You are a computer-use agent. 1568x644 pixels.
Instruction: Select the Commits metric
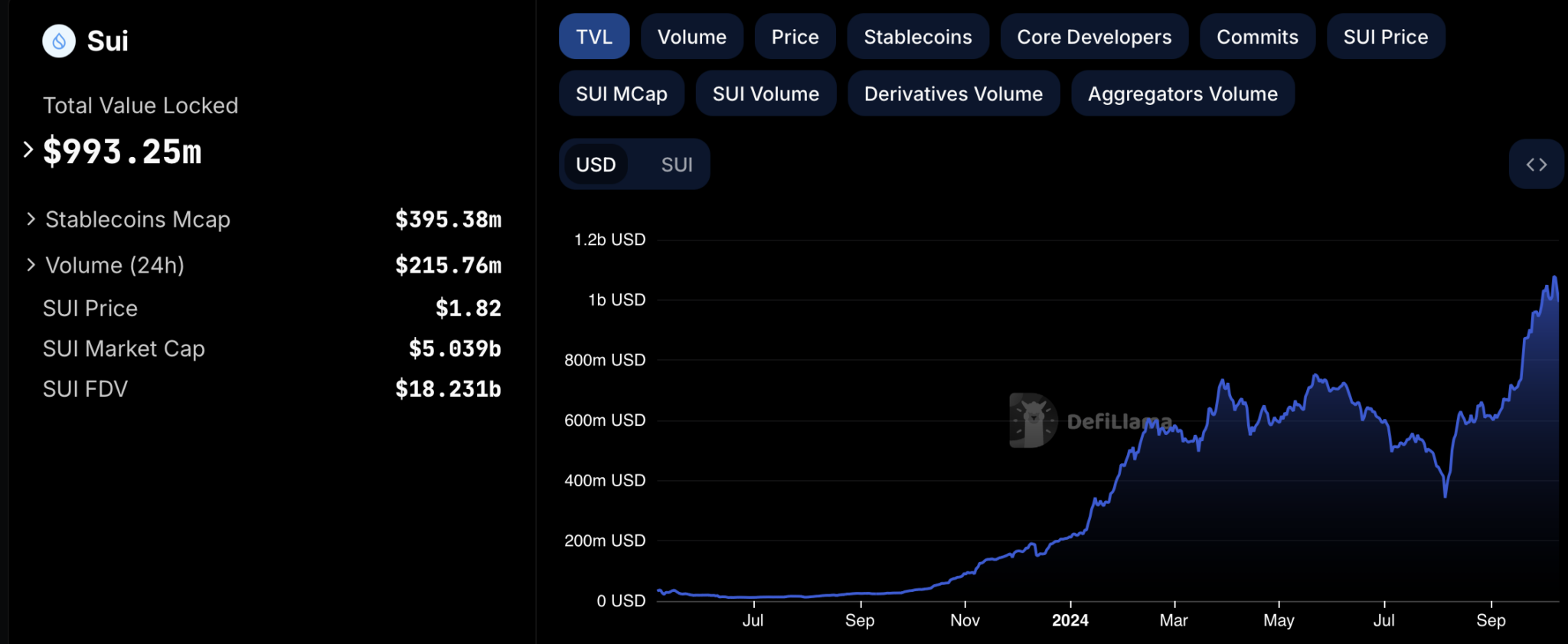coord(1257,37)
